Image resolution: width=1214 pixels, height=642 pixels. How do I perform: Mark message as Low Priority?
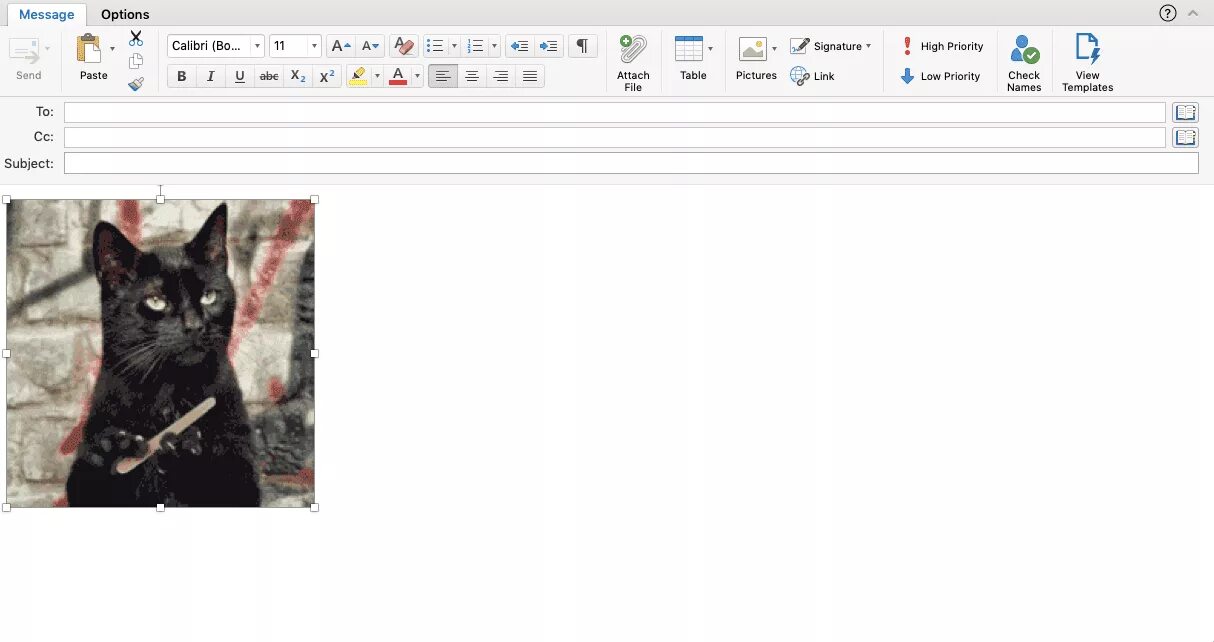[x=940, y=76]
